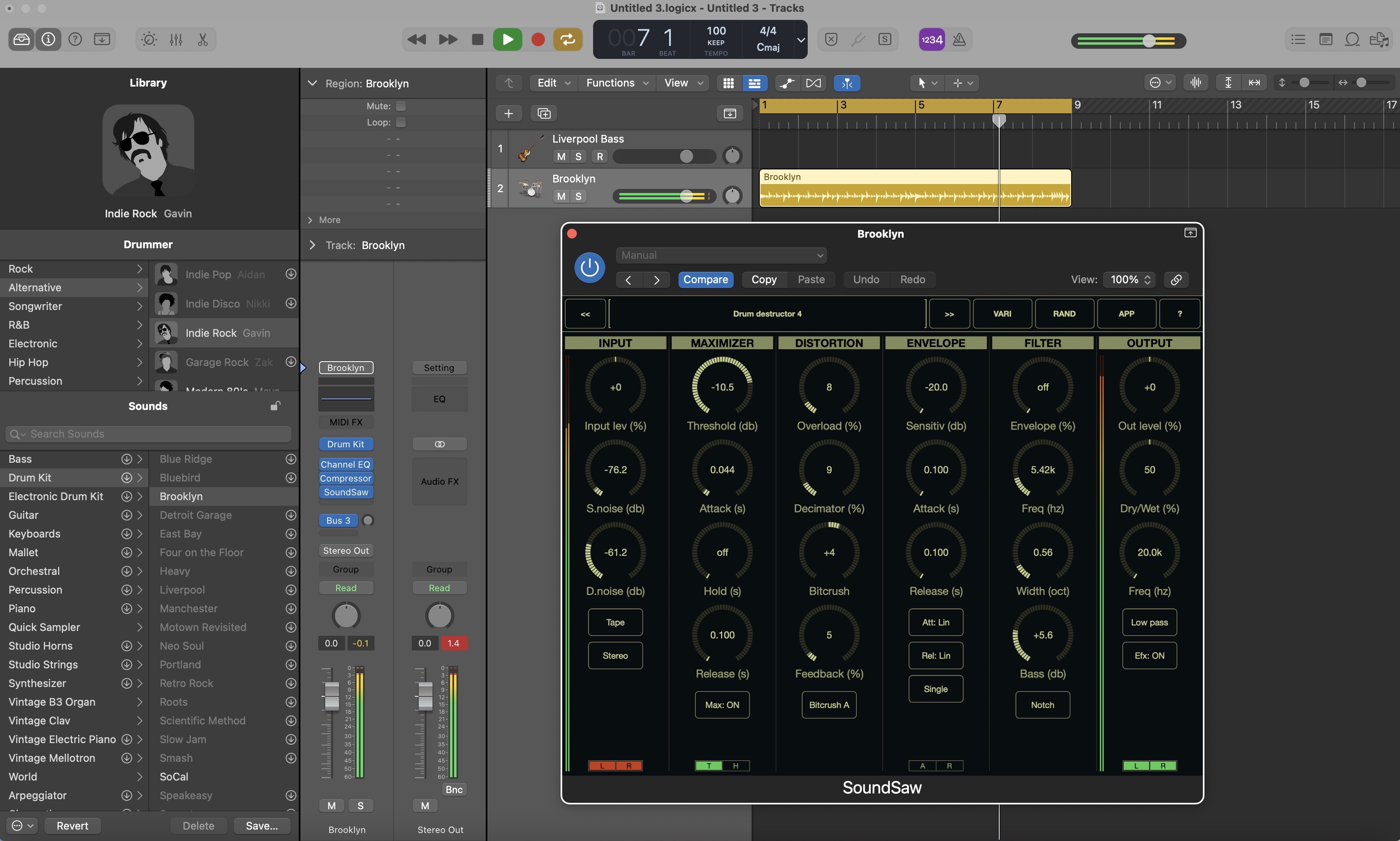Click the master volume slider
This screenshot has width=1400, height=841.
click(x=1128, y=40)
